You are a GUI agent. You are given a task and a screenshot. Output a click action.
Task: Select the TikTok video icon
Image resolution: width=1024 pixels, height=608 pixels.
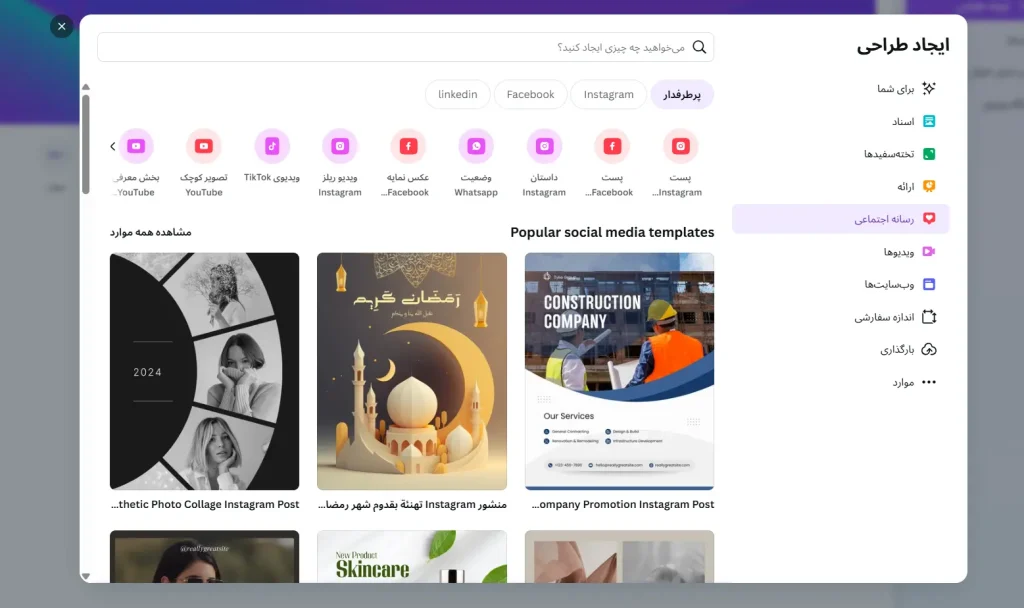click(272, 146)
